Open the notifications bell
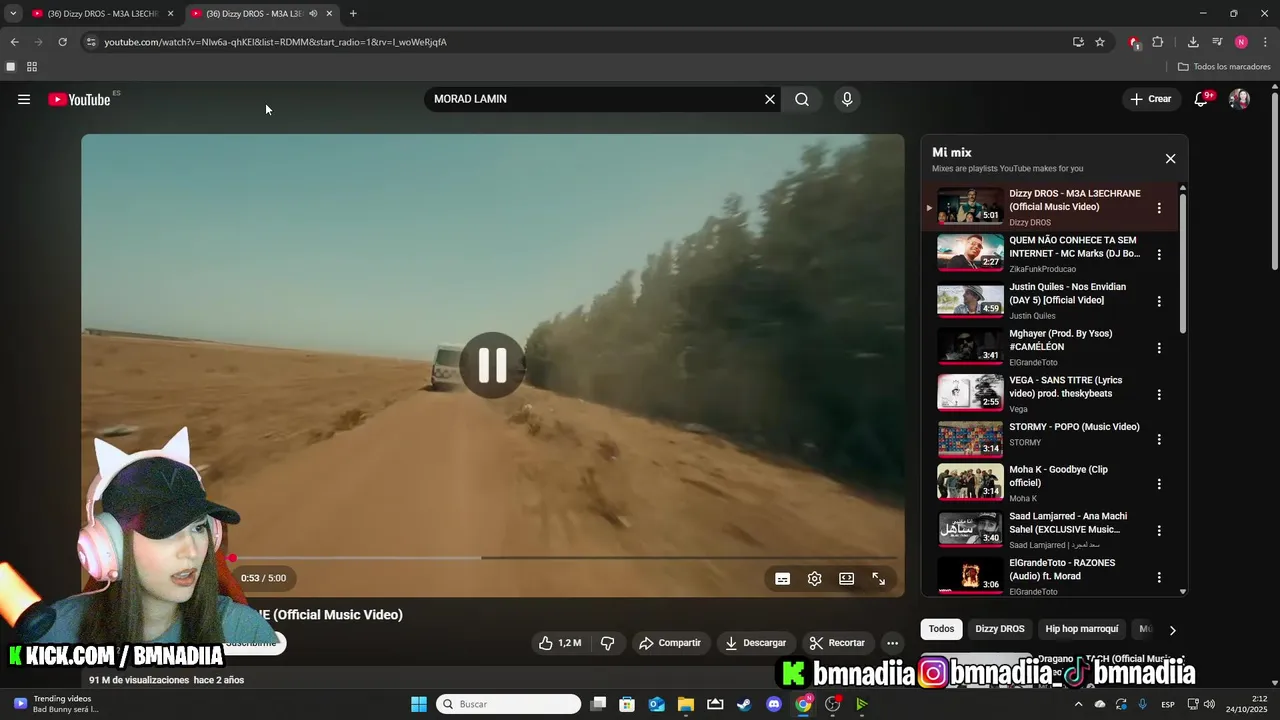 (1202, 99)
